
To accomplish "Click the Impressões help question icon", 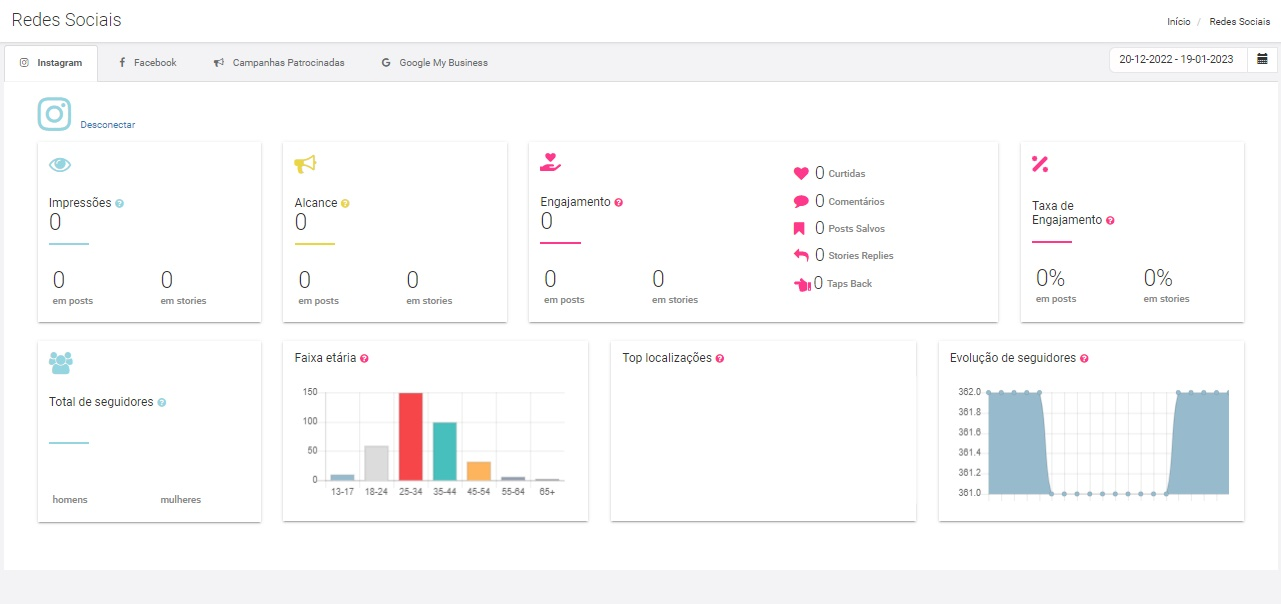I will coord(120,203).
